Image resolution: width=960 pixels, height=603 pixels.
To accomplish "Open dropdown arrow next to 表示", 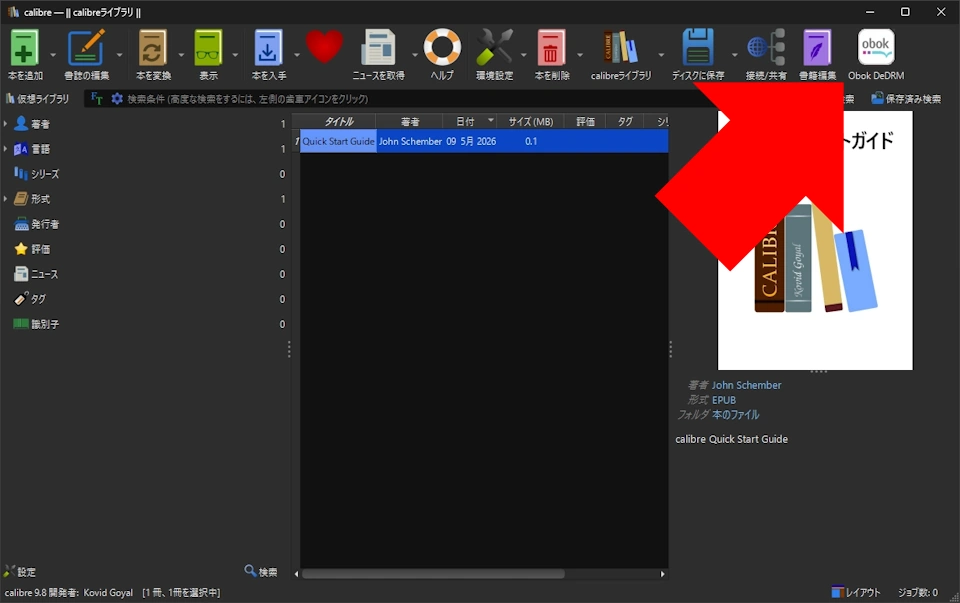I will click(235, 55).
